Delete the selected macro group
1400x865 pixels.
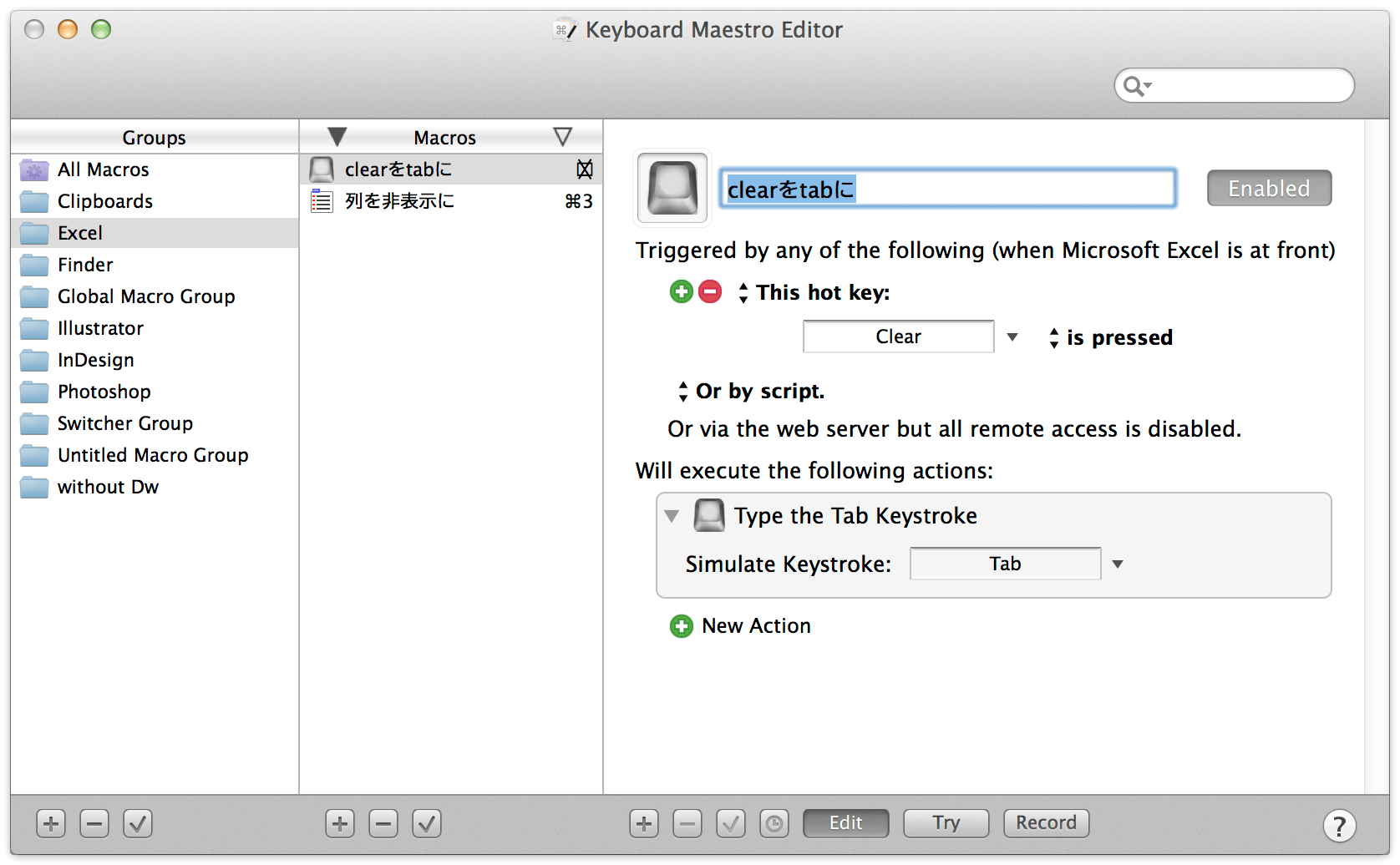[x=94, y=824]
